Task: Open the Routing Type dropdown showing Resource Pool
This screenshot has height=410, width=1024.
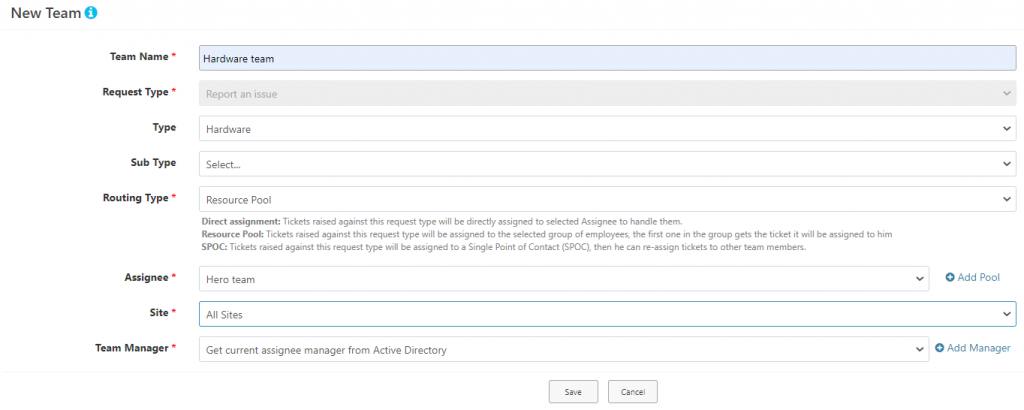Action: [x=607, y=199]
